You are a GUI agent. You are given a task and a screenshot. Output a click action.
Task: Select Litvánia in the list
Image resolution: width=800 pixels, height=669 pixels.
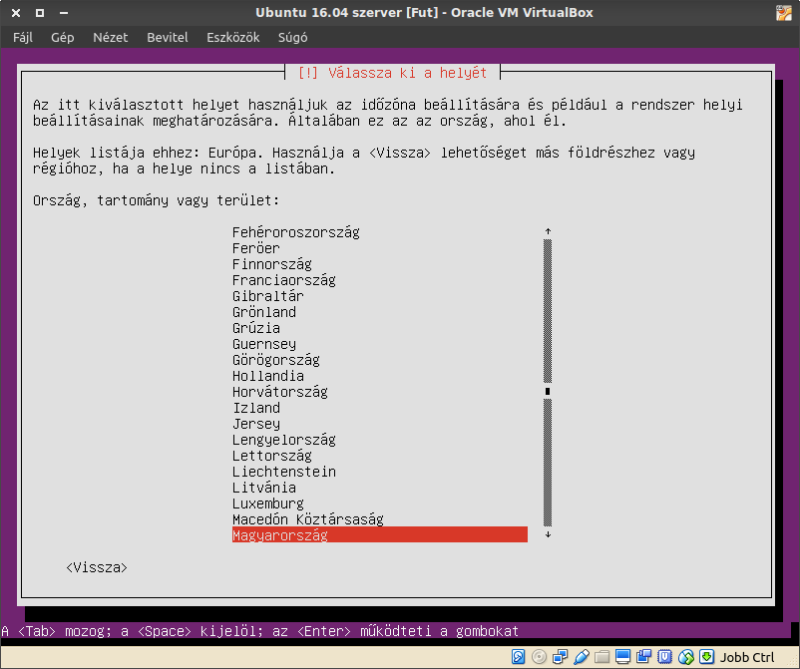264,487
